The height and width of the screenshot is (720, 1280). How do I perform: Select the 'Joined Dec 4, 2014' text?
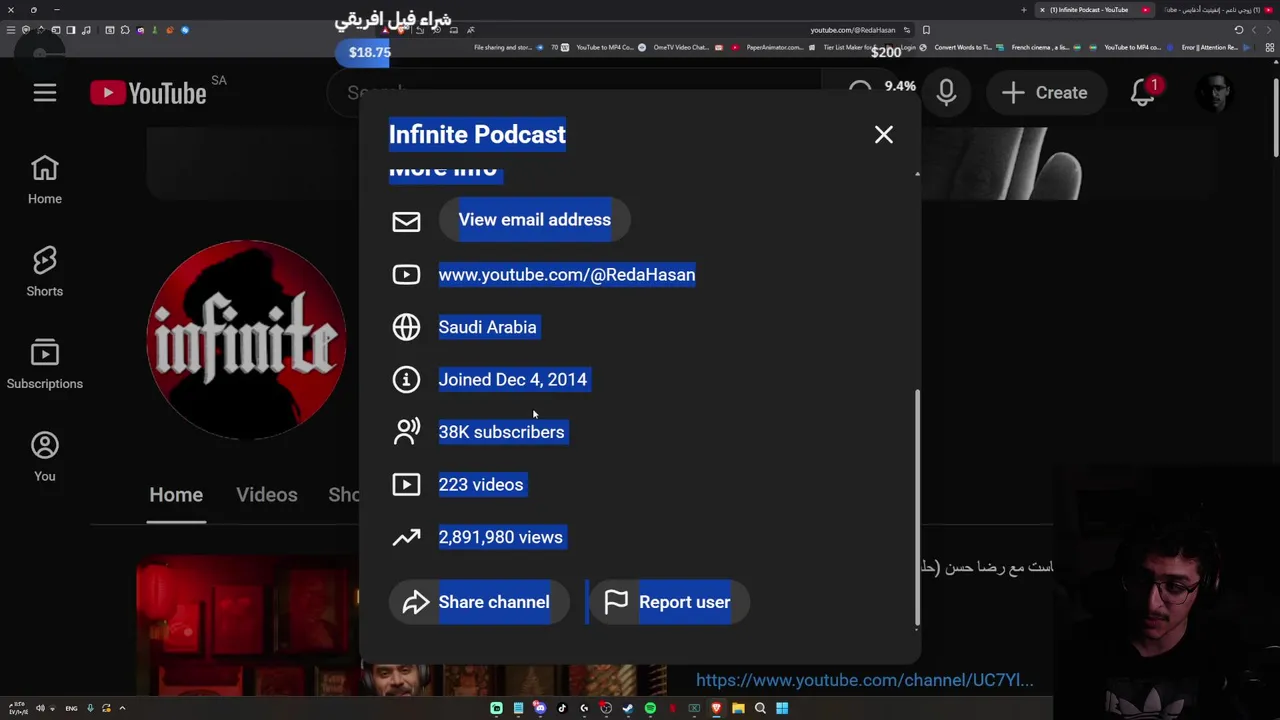(513, 379)
